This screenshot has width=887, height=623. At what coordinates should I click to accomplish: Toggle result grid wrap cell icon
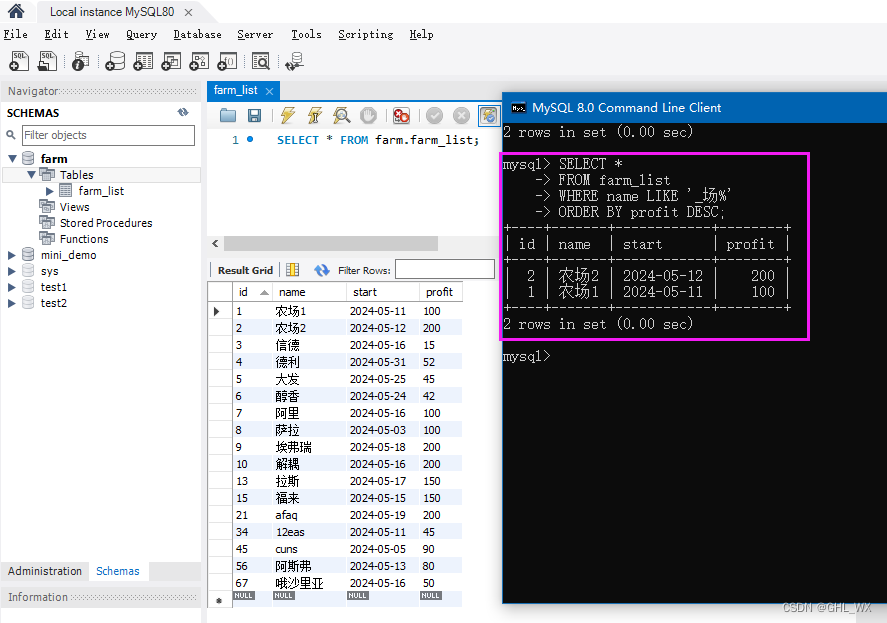(292, 270)
